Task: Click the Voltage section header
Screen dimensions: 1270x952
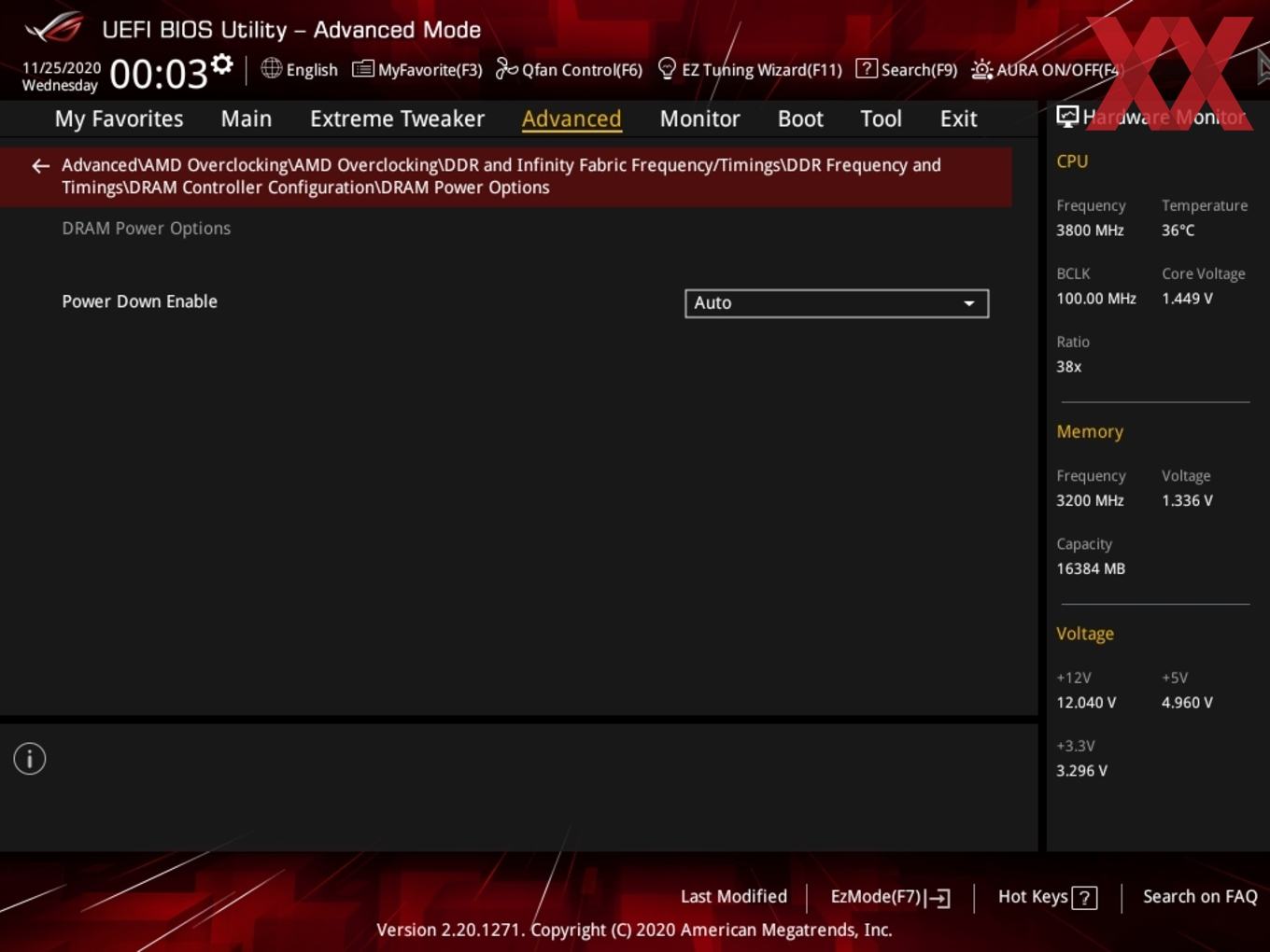Action: (x=1085, y=634)
